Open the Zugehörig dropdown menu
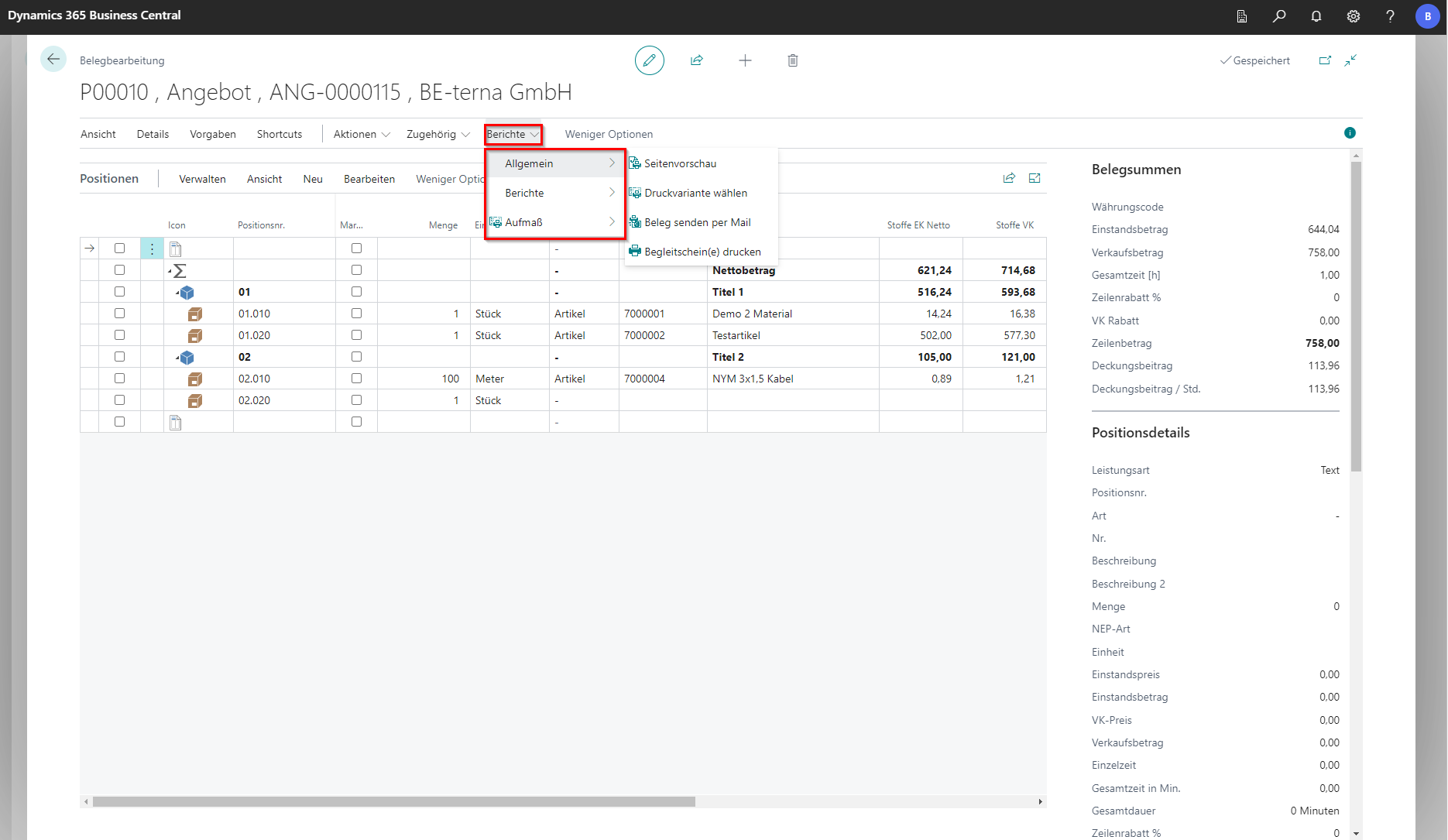Image resolution: width=1448 pixels, height=840 pixels. [x=437, y=134]
